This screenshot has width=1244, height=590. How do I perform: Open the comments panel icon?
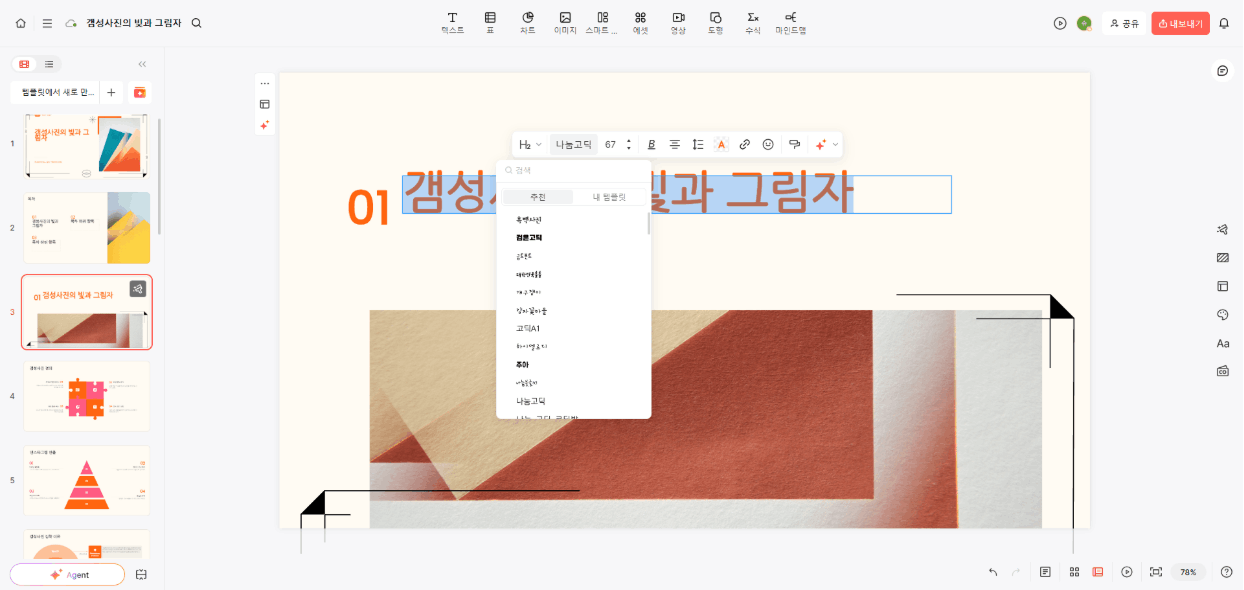[1222, 70]
